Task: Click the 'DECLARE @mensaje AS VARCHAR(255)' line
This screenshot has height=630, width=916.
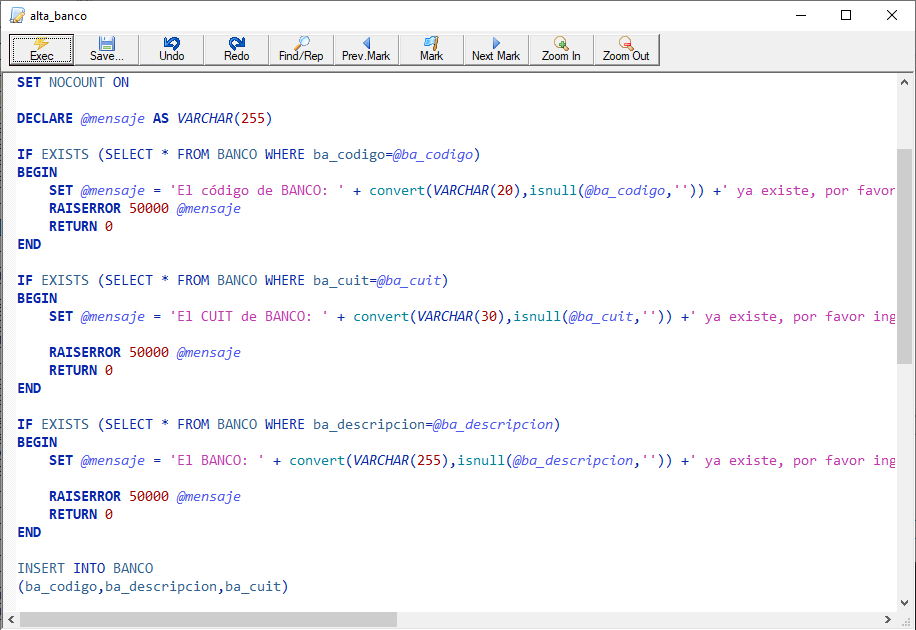Action: 144,119
